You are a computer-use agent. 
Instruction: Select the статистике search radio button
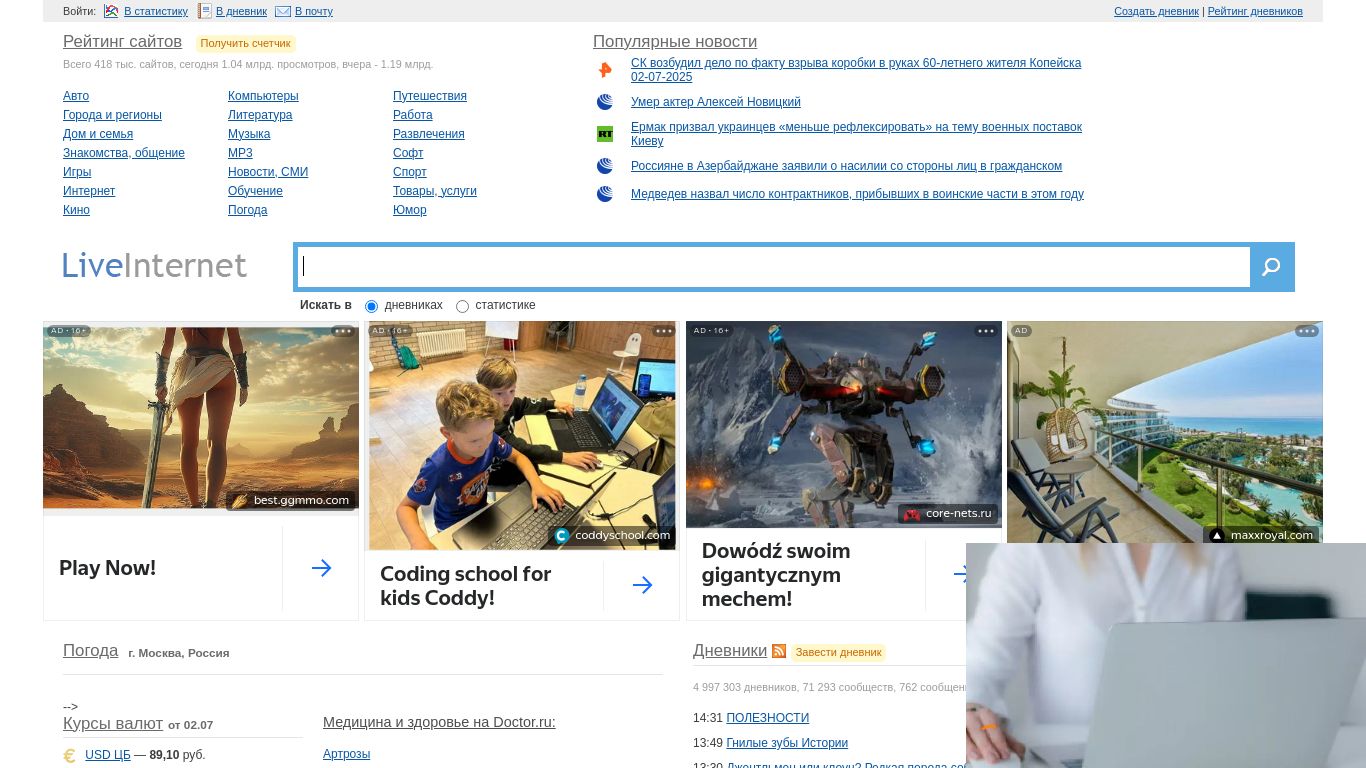[x=462, y=306]
